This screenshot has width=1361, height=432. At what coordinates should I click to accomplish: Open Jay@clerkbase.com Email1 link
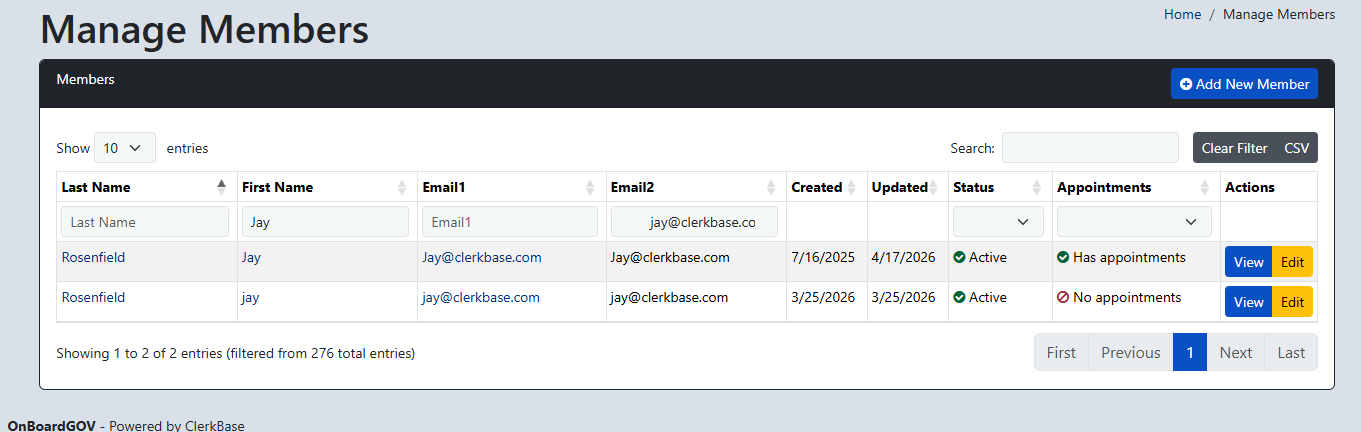click(482, 257)
